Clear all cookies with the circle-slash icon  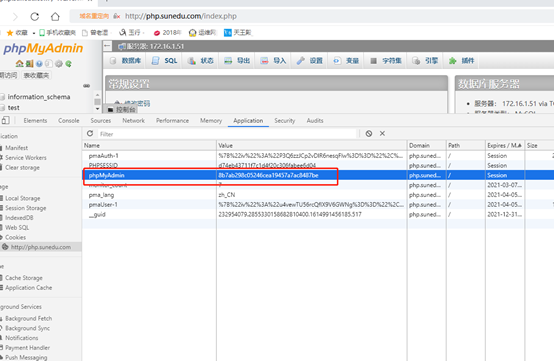click(x=369, y=134)
